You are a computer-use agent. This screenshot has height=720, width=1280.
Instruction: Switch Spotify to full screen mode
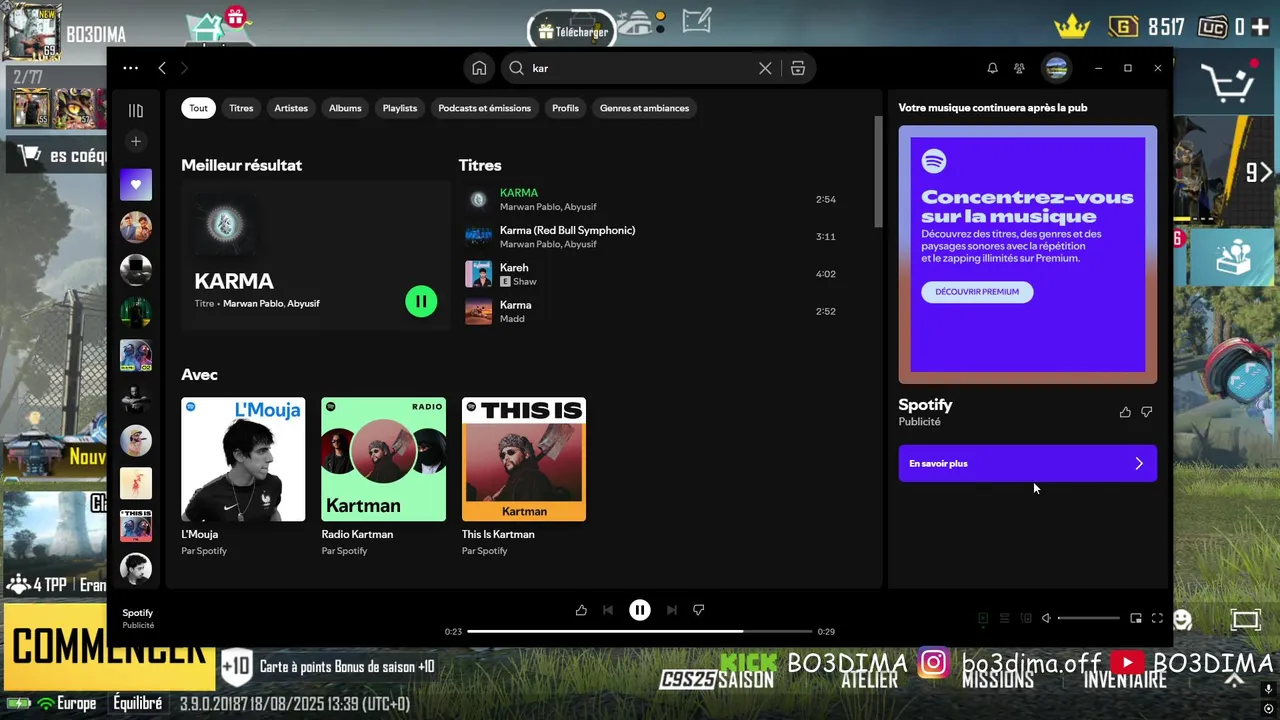pyautogui.click(x=1157, y=618)
